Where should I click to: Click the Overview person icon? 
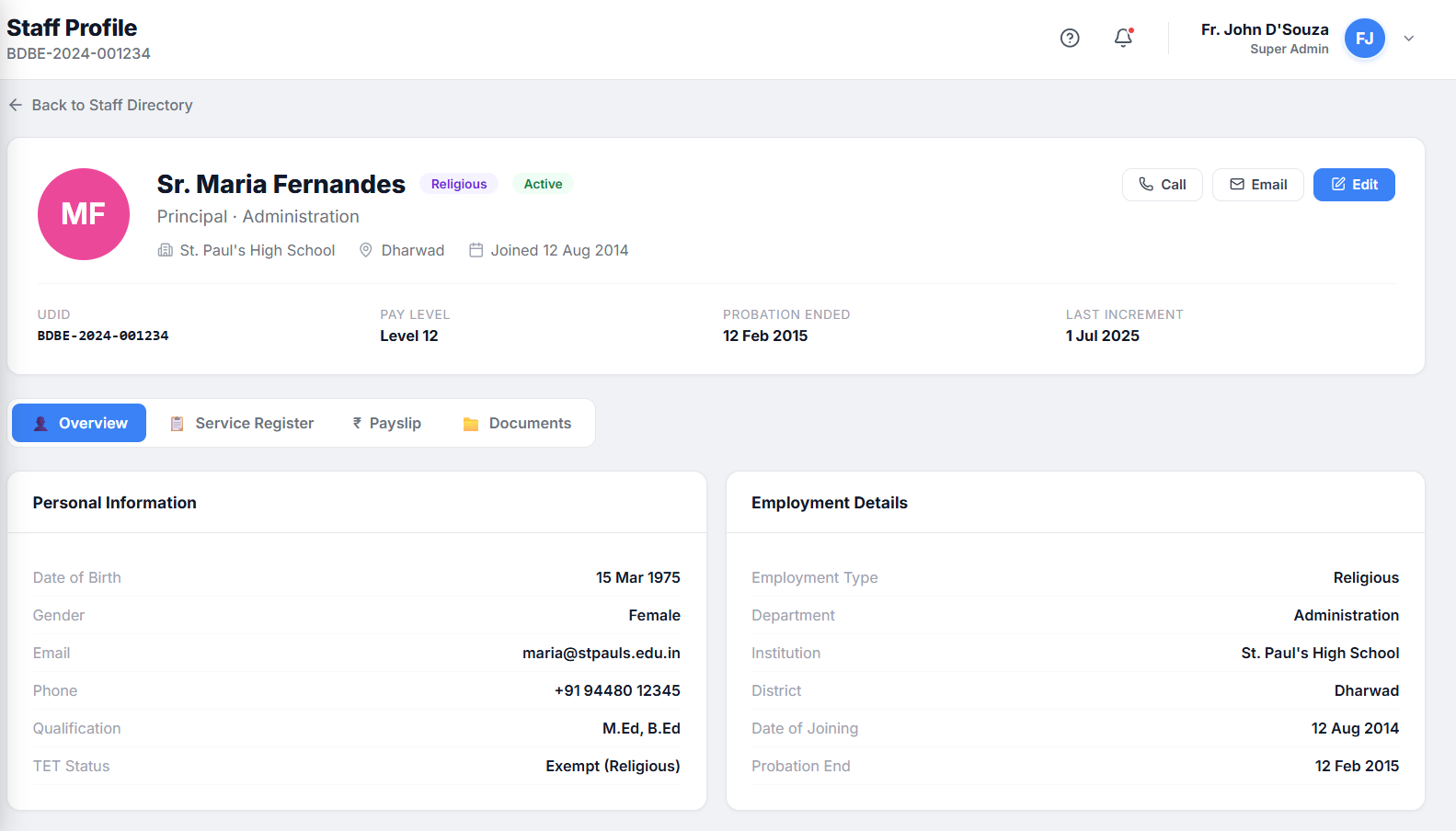[40, 424]
